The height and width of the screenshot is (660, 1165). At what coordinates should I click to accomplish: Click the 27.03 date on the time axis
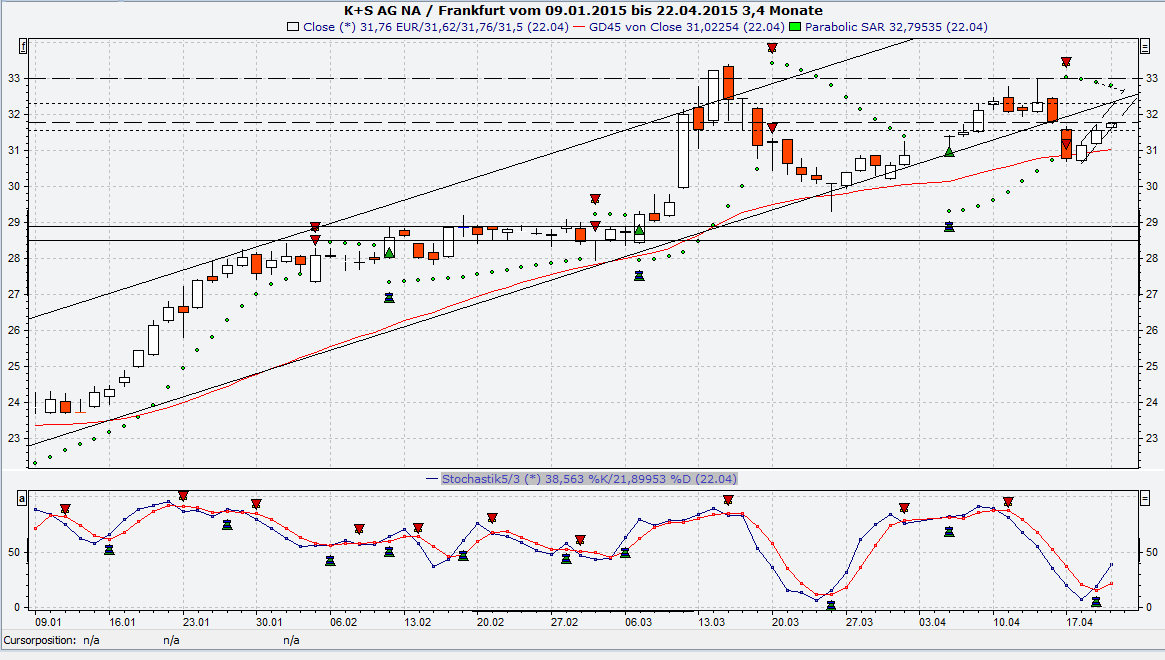(x=858, y=622)
